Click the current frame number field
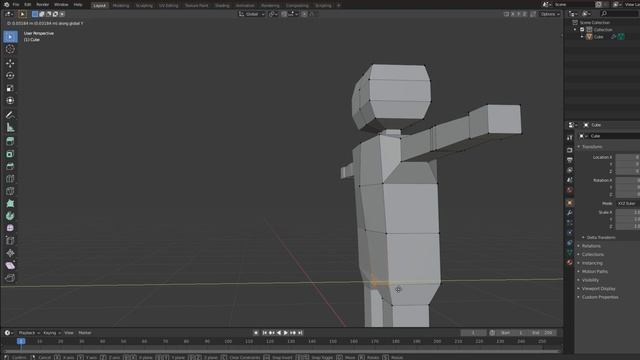640x360 pixels. coord(473,333)
